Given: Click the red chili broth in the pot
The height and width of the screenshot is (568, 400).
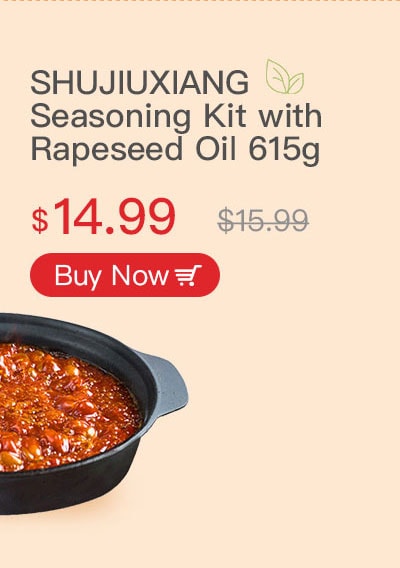Looking at the screenshot, I should click(x=65, y=408).
